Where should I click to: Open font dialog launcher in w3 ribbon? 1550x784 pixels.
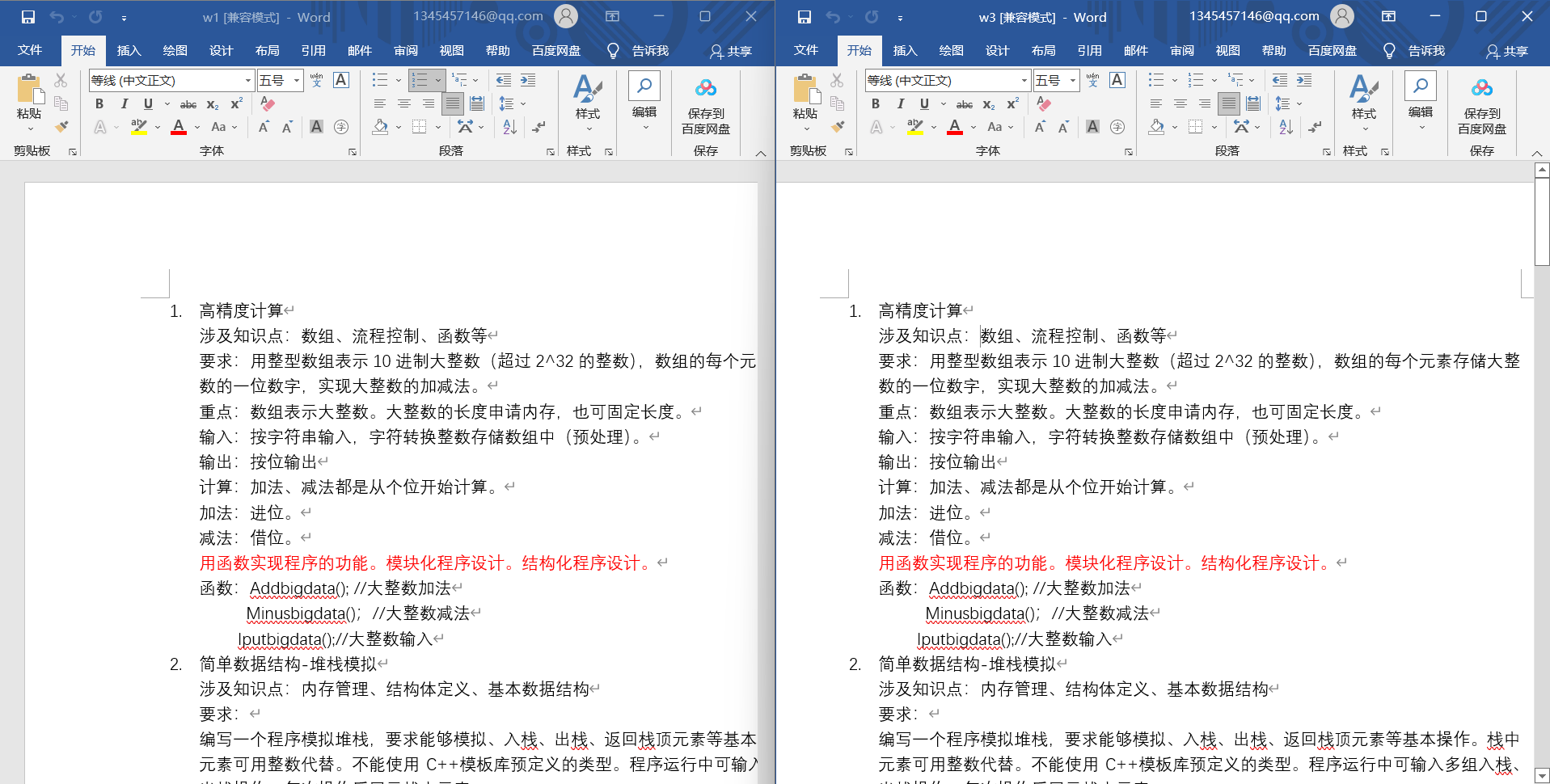click(x=1128, y=151)
